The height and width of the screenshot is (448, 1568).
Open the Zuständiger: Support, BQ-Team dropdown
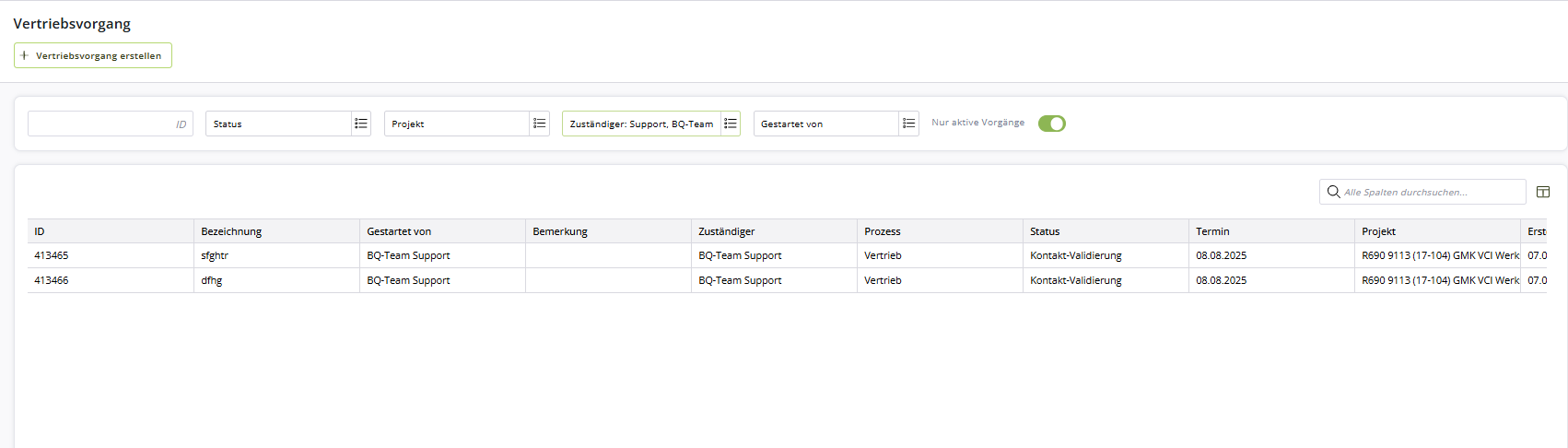coord(641,124)
